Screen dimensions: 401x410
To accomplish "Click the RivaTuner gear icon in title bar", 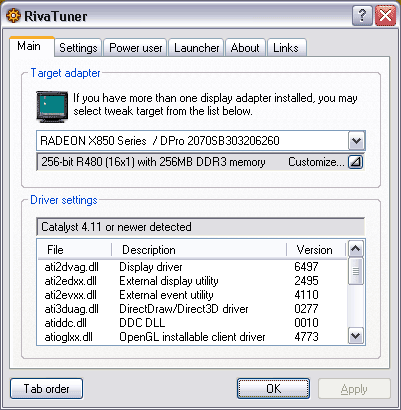I will click(x=13, y=16).
